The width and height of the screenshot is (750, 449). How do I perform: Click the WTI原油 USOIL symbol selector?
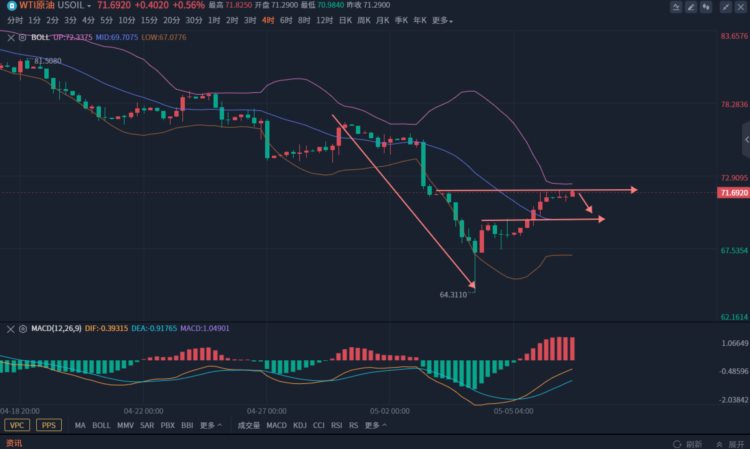tap(49, 6)
